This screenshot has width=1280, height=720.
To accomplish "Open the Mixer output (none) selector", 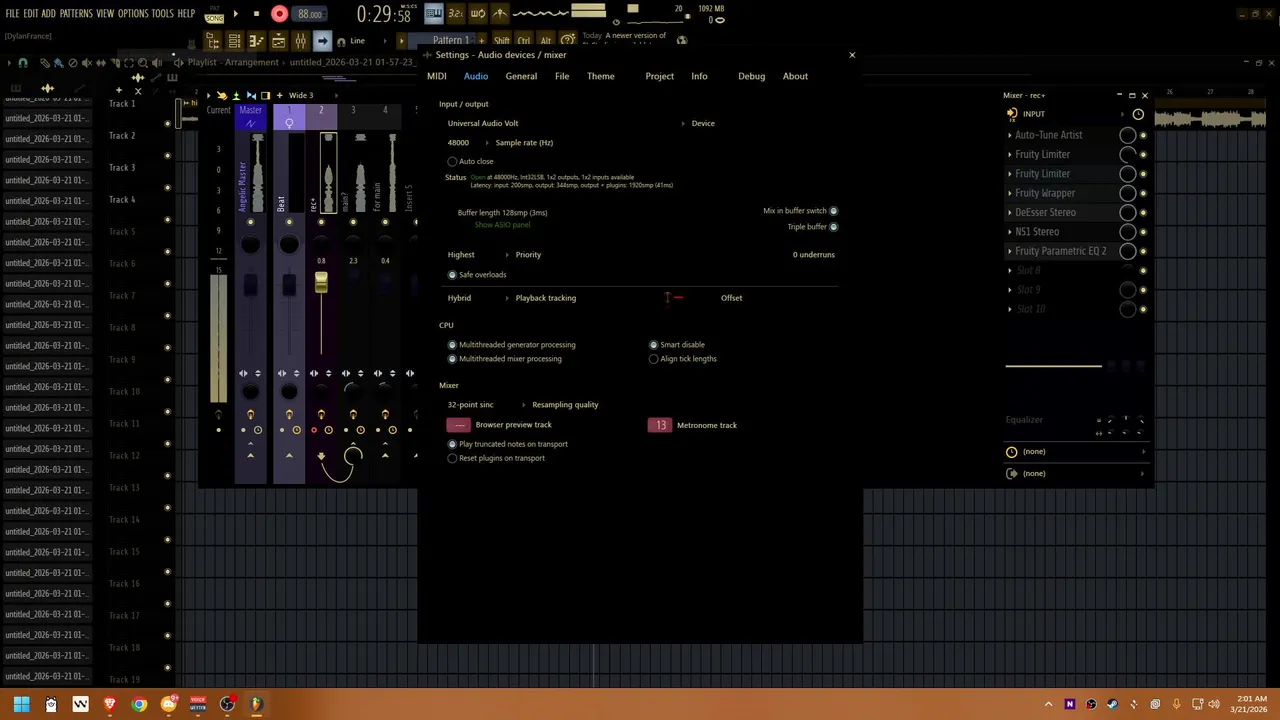I will coord(1076,474).
